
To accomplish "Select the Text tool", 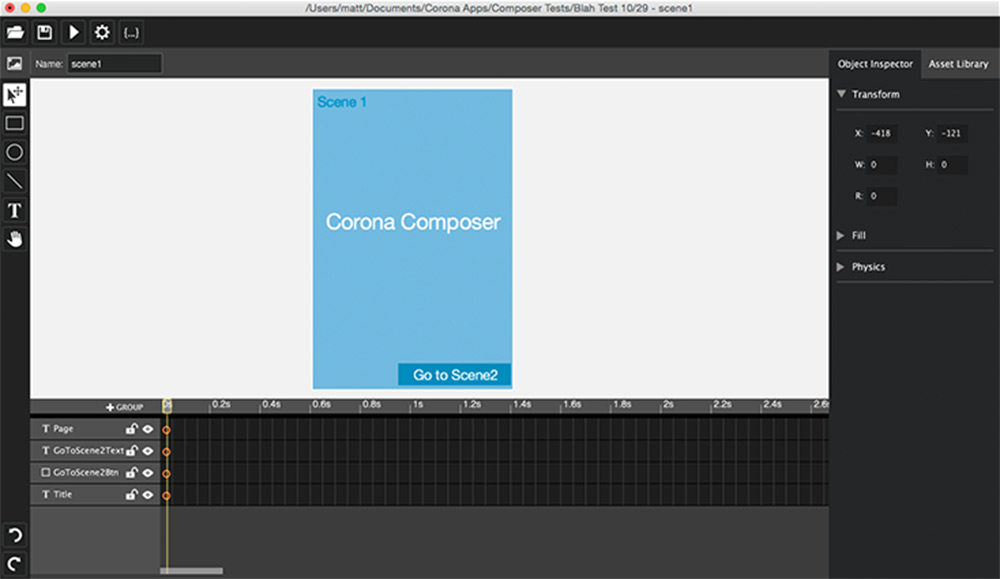I will coord(15,210).
